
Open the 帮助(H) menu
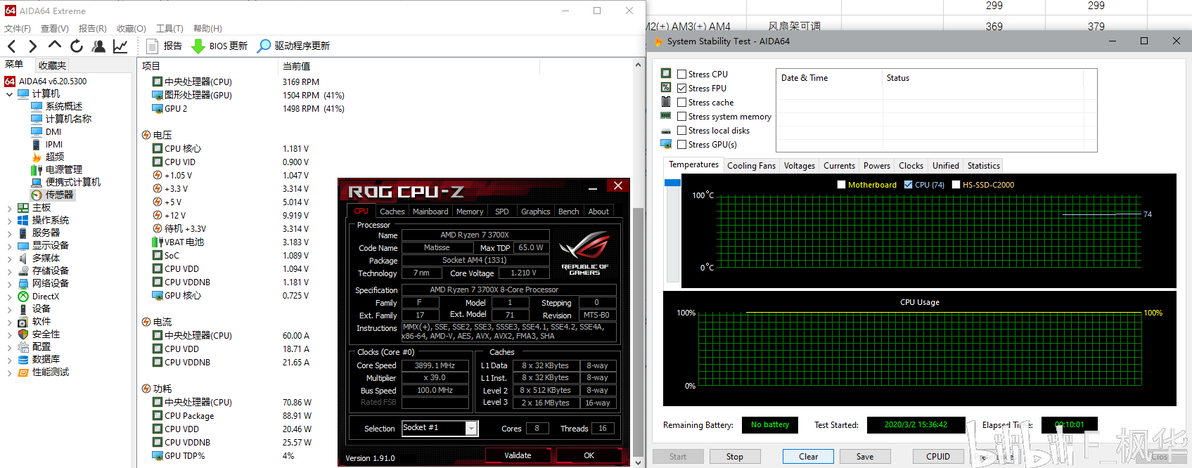coord(208,28)
